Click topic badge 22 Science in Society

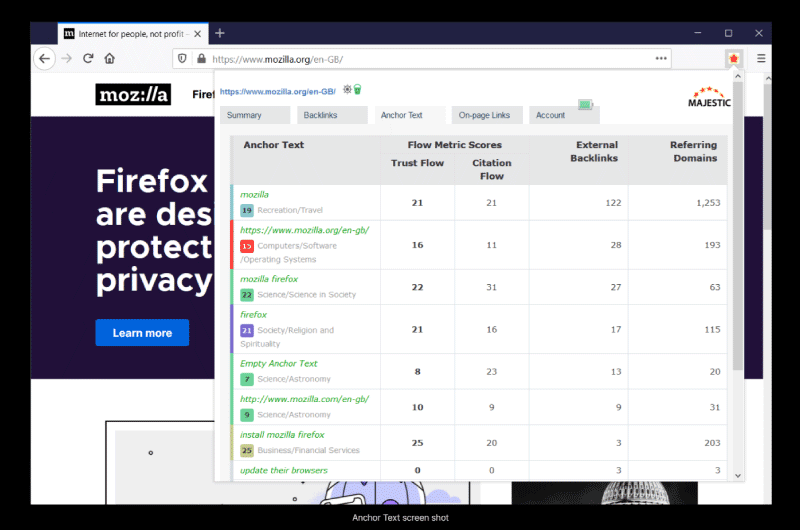click(x=247, y=295)
